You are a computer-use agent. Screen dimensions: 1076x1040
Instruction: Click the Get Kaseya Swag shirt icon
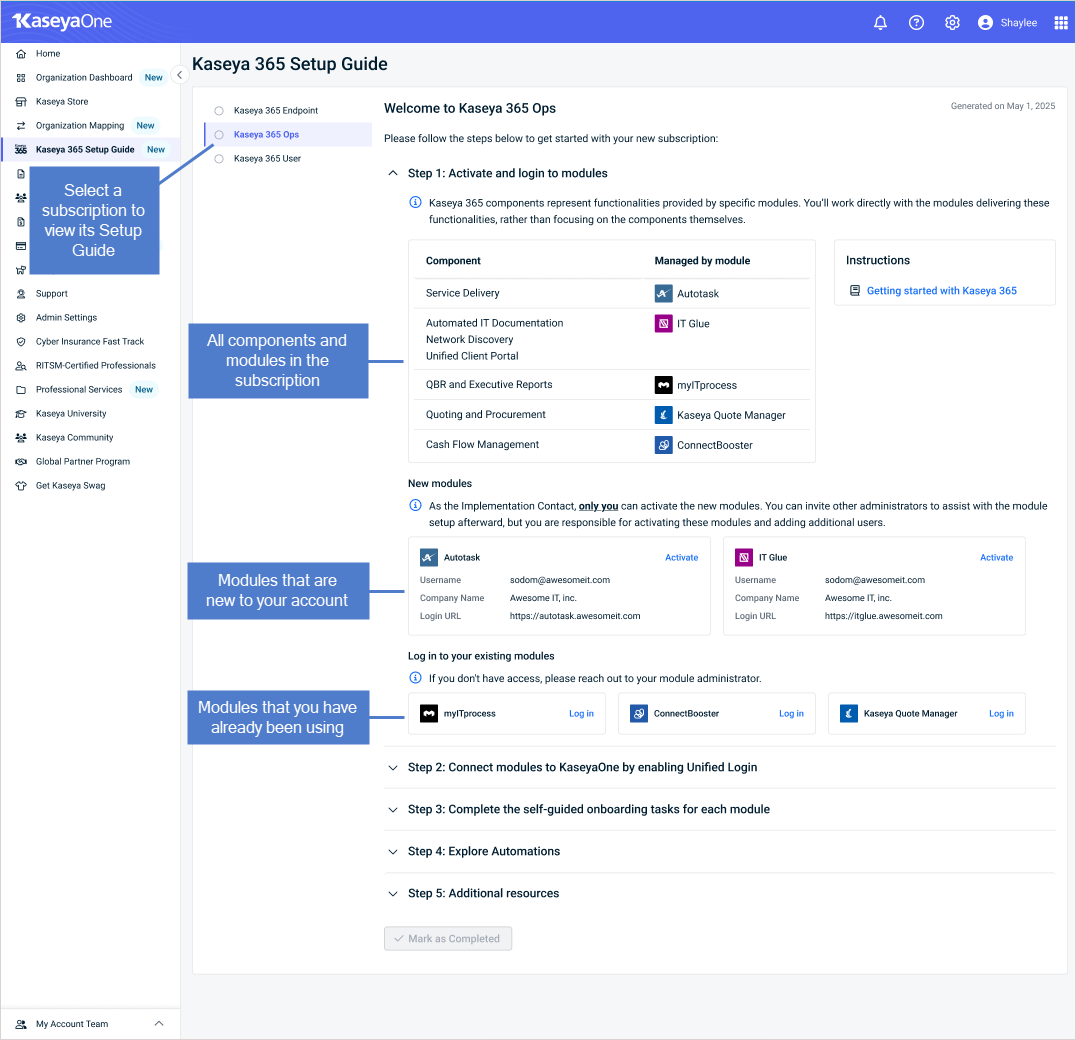[21, 486]
